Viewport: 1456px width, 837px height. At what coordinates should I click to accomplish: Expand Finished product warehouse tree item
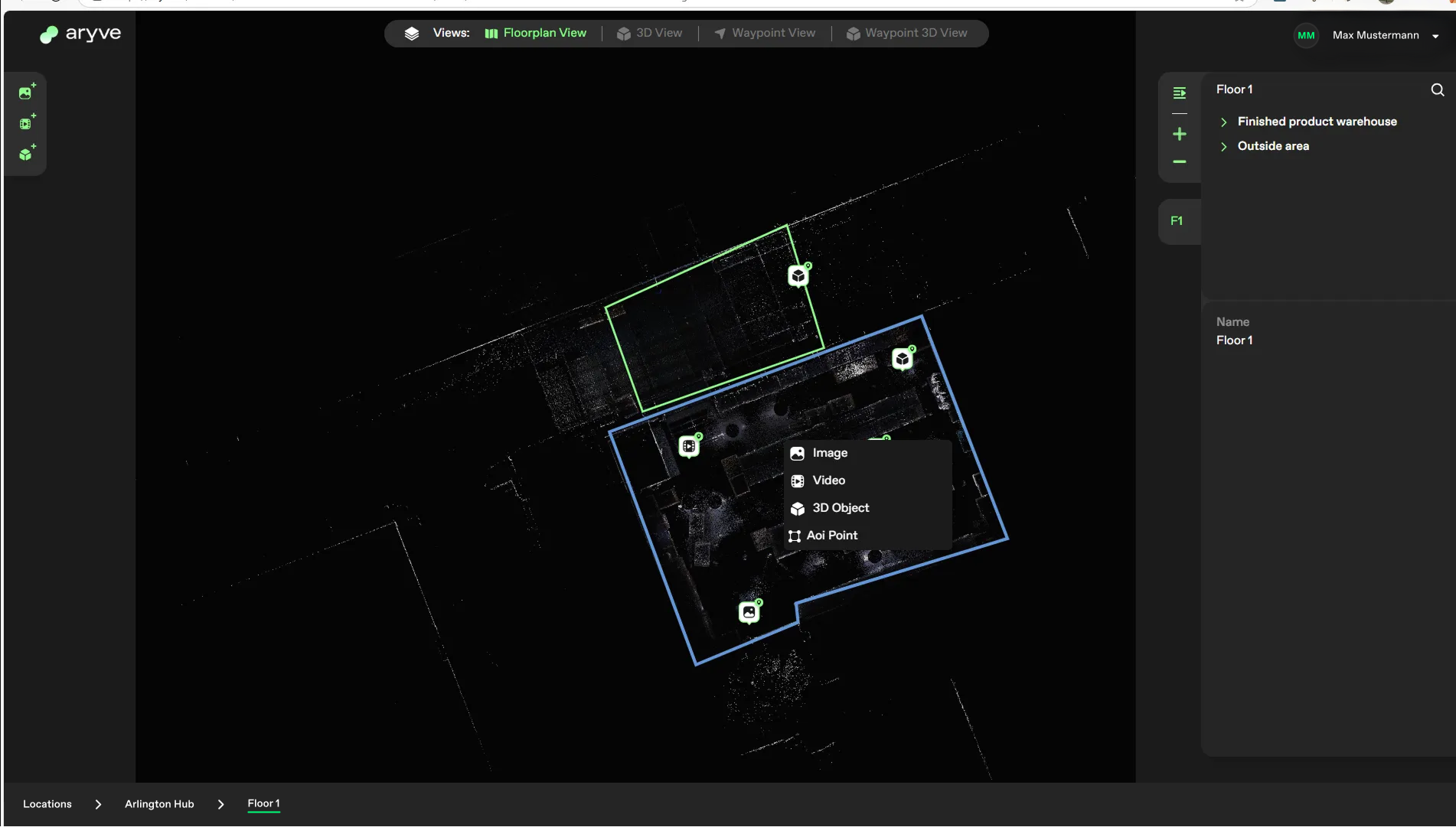pos(1223,122)
